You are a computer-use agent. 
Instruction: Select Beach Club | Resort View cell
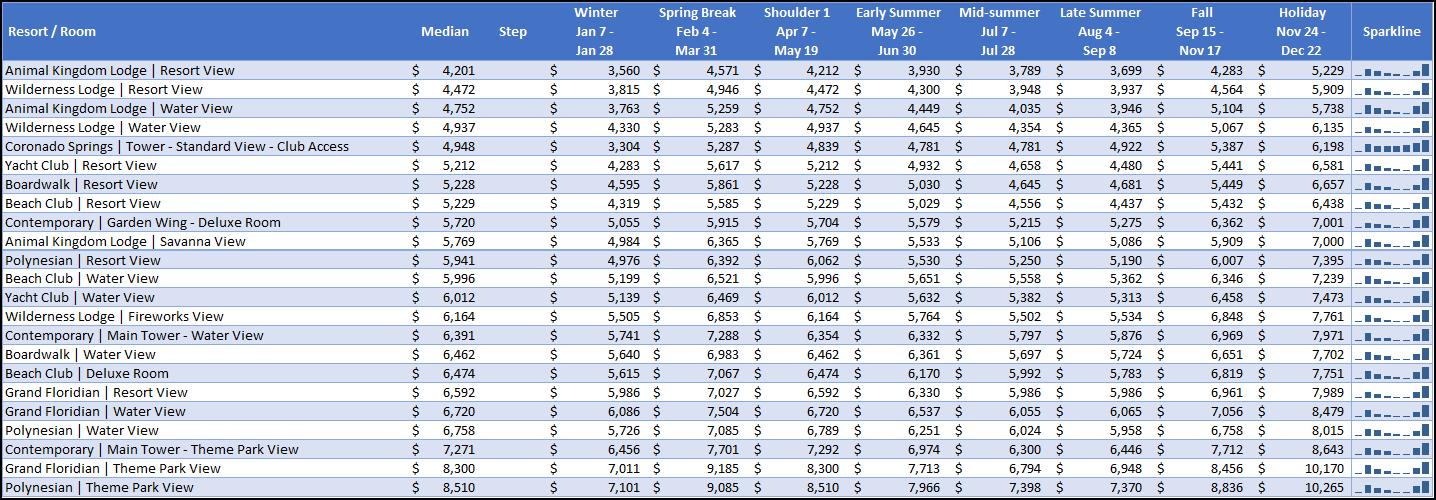pyautogui.click(x=83, y=203)
